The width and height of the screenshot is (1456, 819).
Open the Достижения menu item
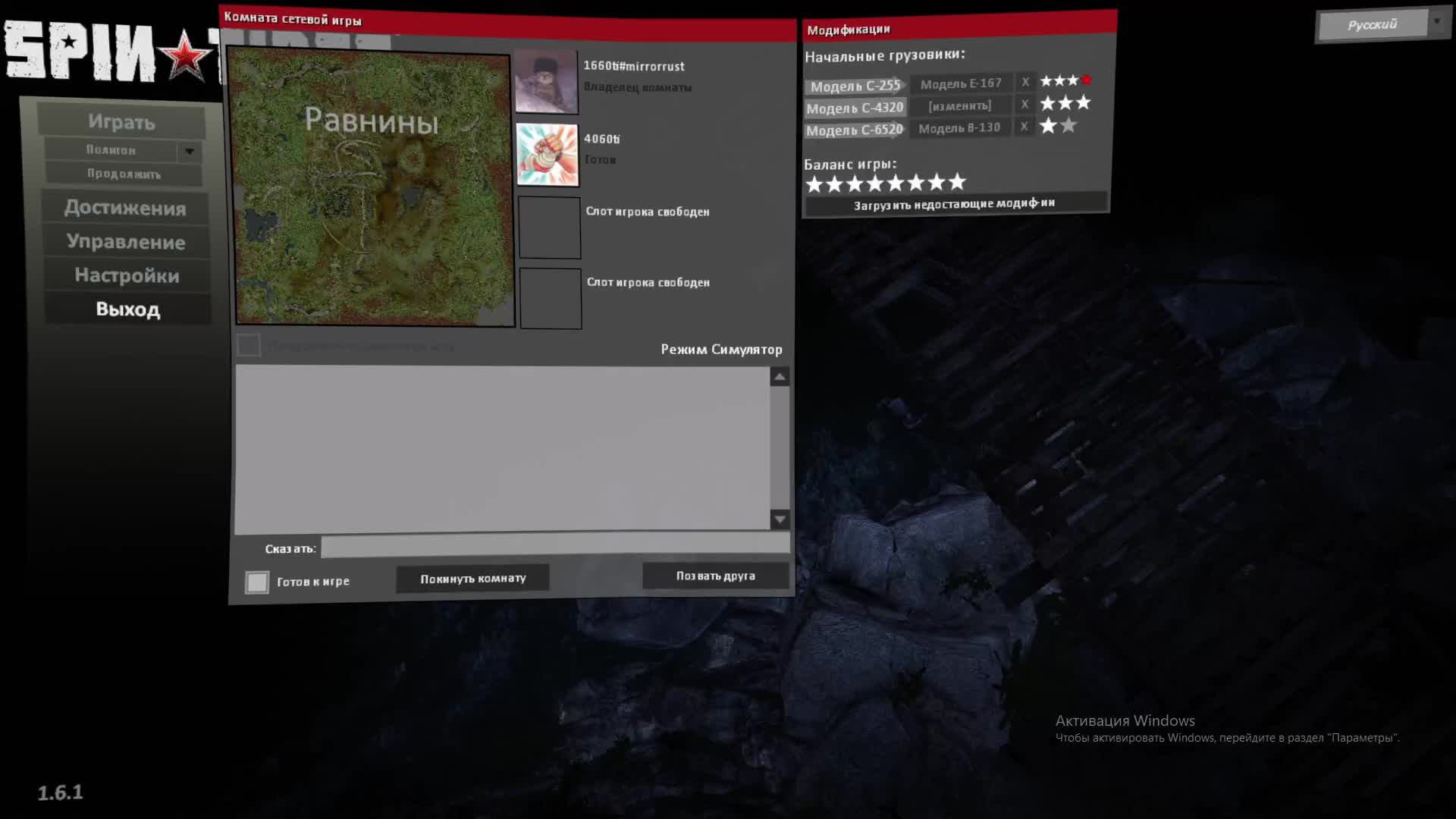[x=125, y=208]
